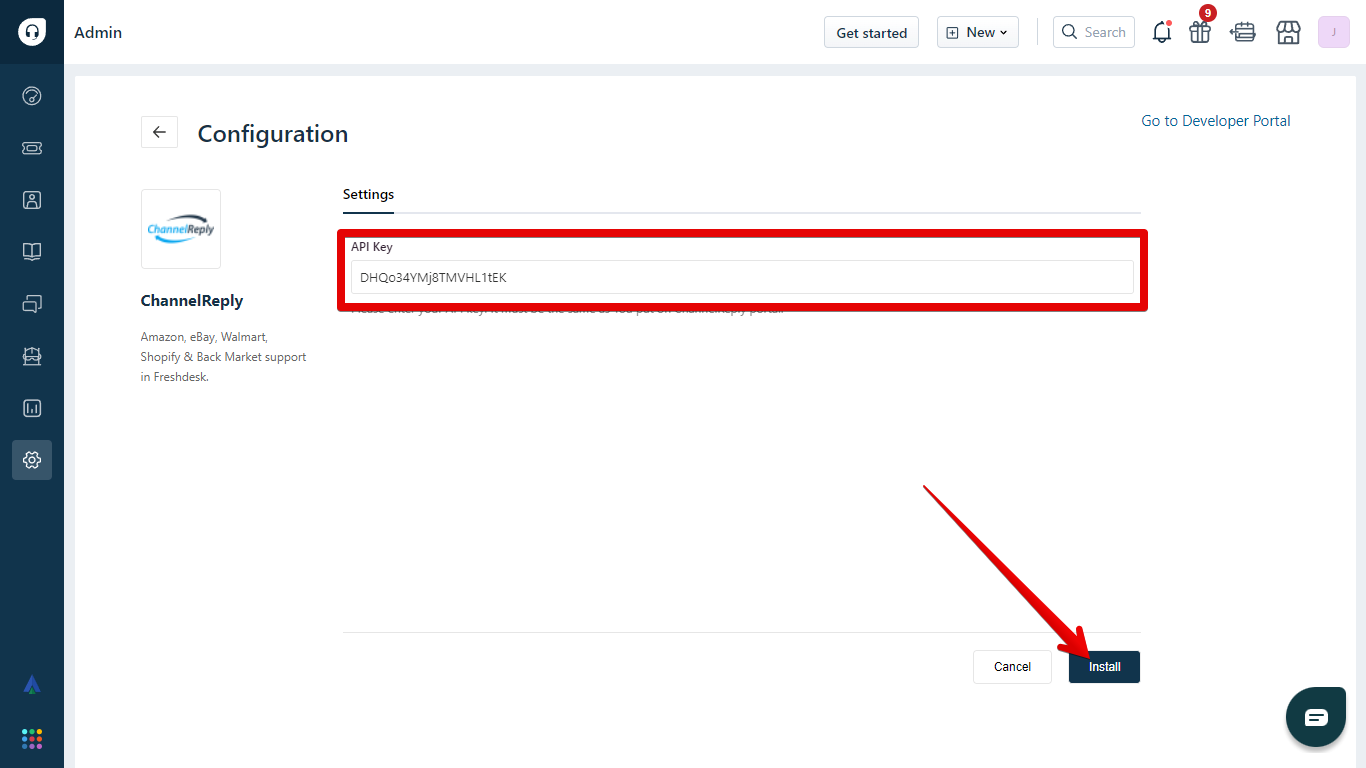1366x768 pixels.
Task: Expand the New dropdown
Action: click(978, 32)
